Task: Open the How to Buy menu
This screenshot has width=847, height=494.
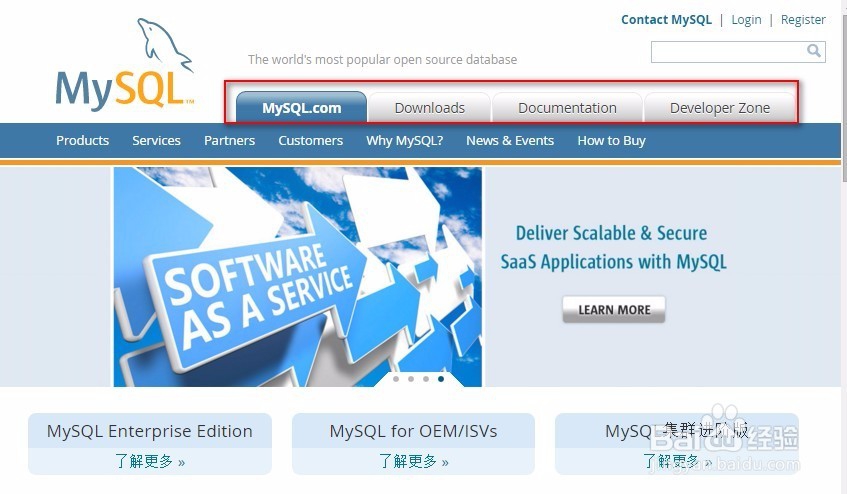Action: tap(611, 140)
